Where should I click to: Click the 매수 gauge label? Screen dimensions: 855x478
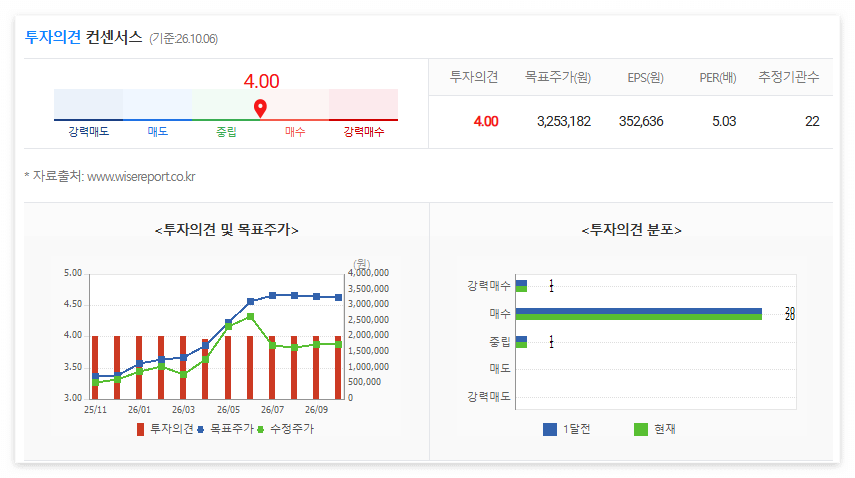click(295, 131)
